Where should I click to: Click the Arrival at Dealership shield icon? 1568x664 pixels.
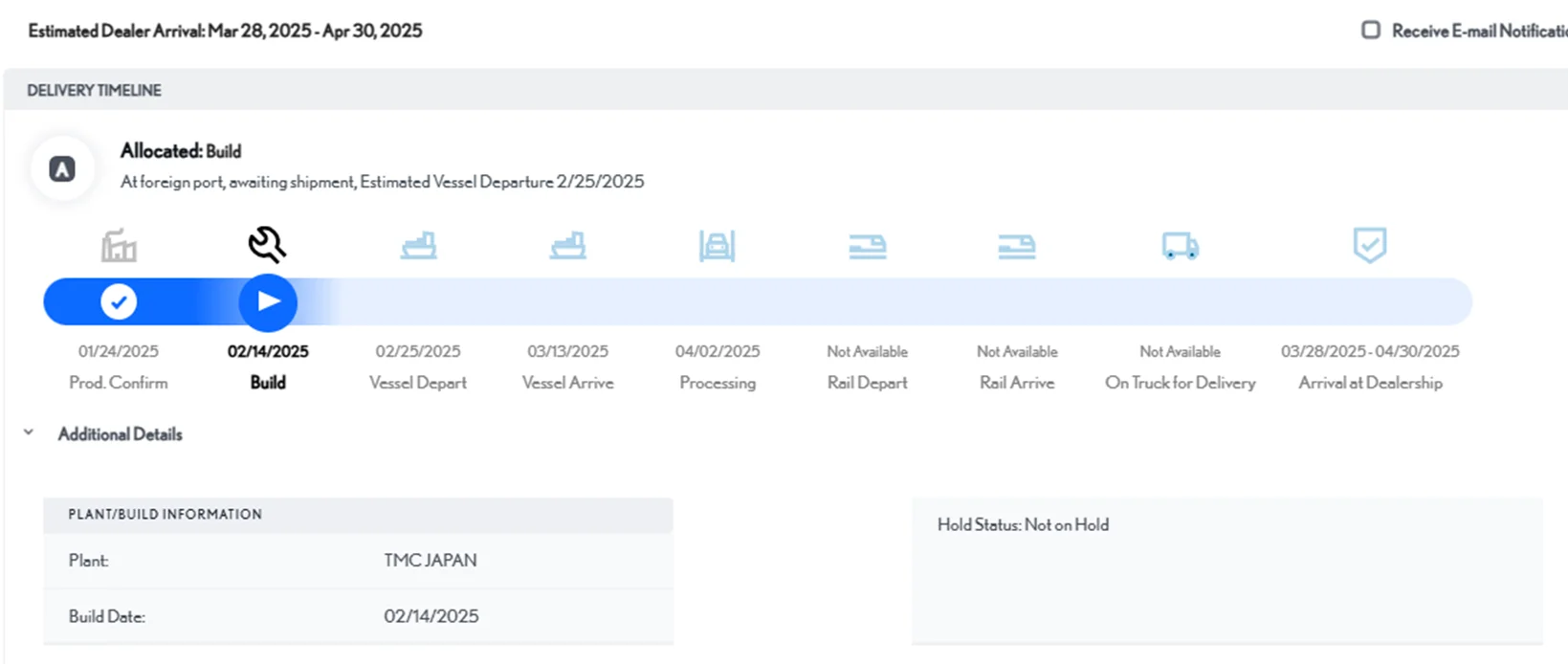(x=1369, y=245)
